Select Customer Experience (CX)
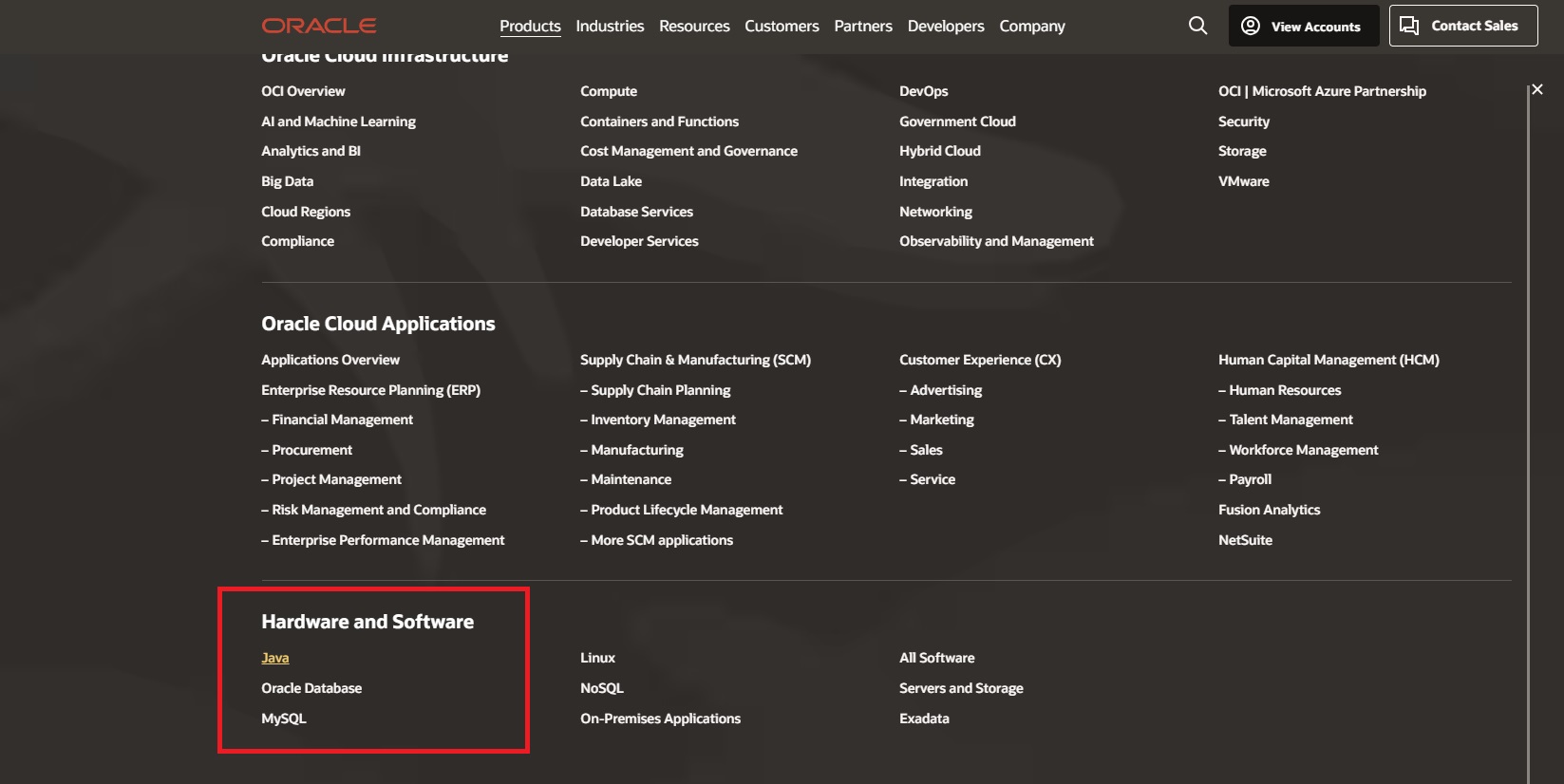The height and width of the screenshot is (784, 1564). [980, 360]
